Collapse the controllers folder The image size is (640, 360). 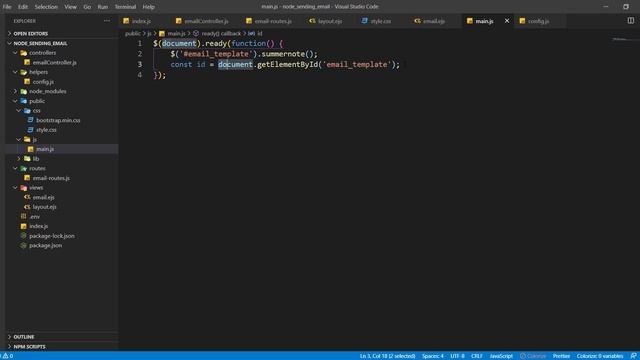tap(15, 53)
